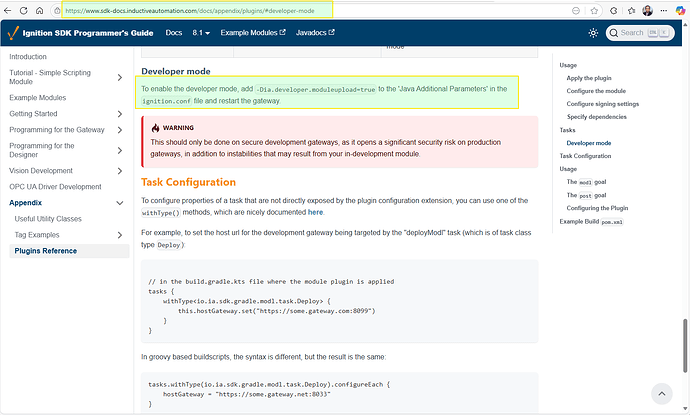Open the Docs navbar item
Image resolution: width=690 pixels, height=415 pixels.
[174, 33]
